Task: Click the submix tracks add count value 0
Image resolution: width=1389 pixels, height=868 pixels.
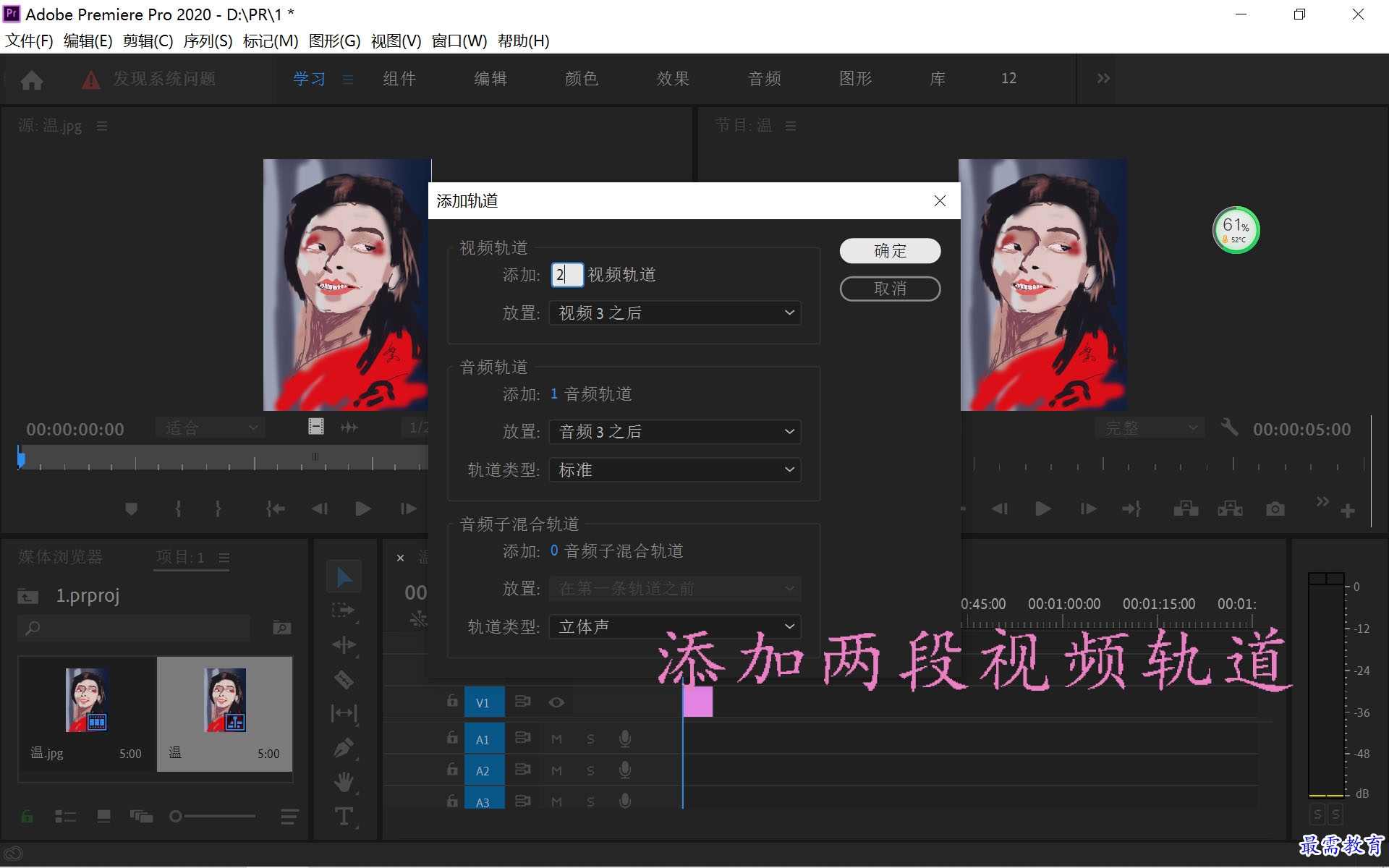Action: click(554, 551)
